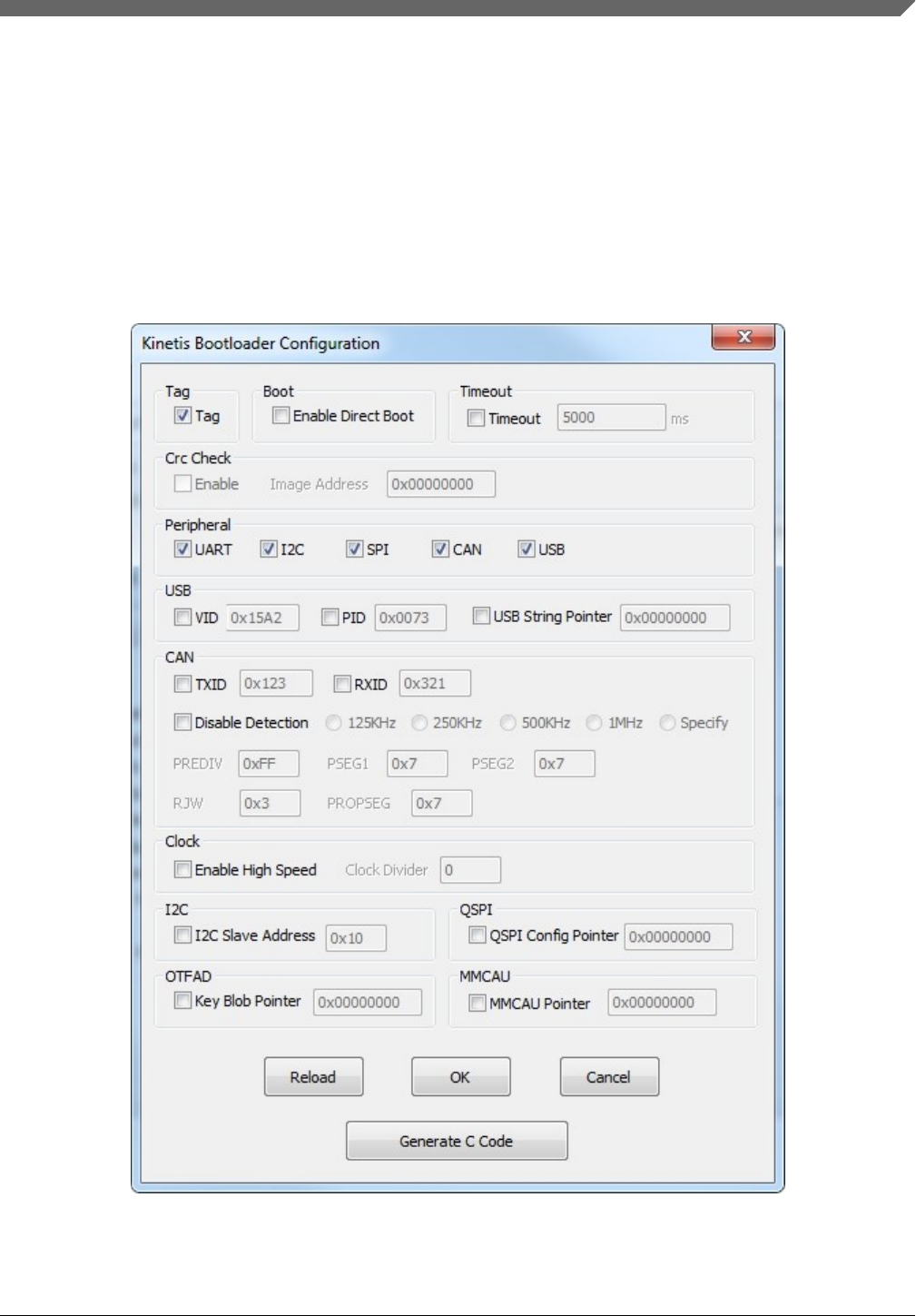Viewport: 916px width, 1316px height.
Task: Uncheck the SPI peripheral checkbox
Action: click(x=354, y=549)
